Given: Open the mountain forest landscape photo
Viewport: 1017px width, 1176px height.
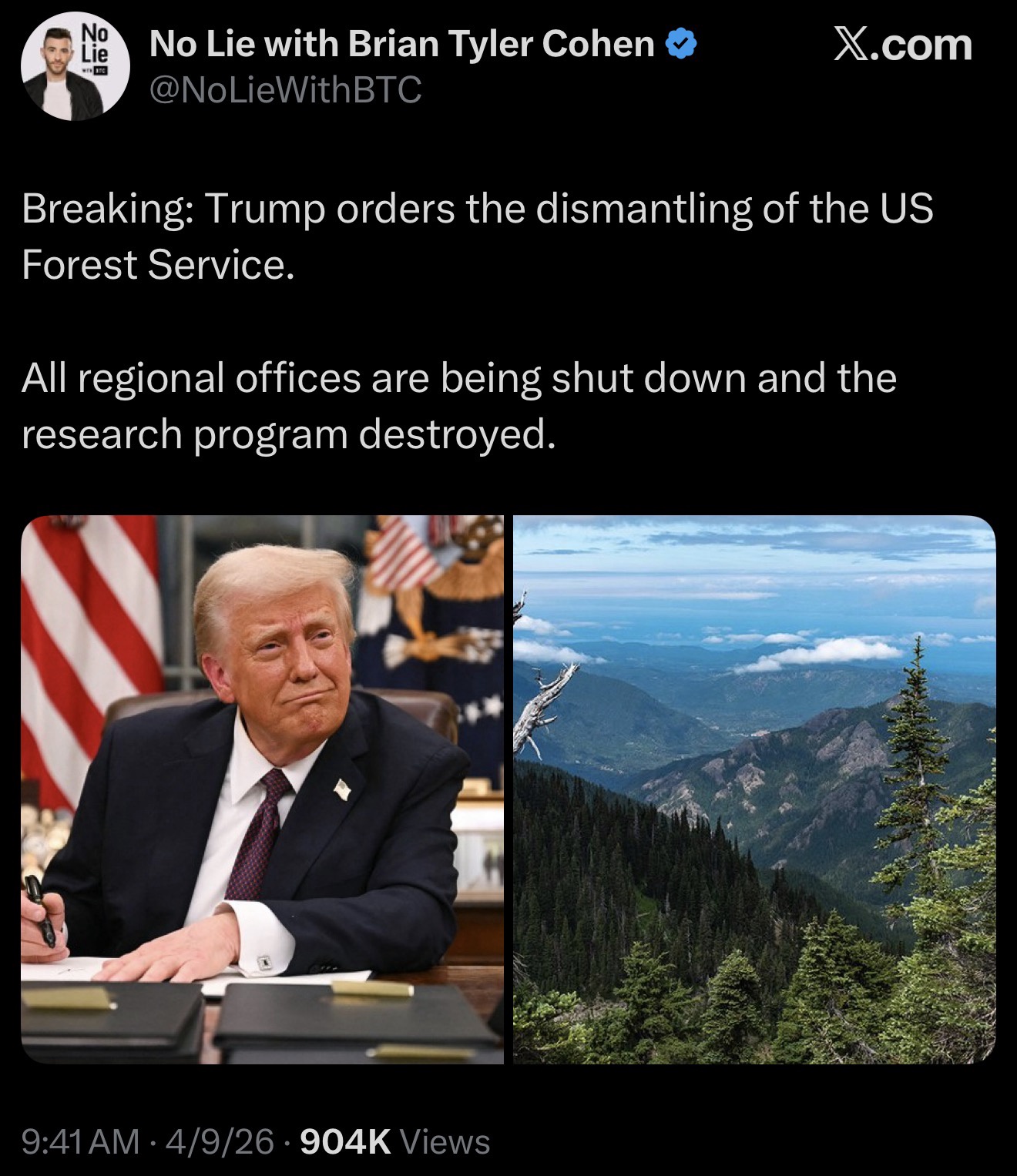Looking at the screenshot, I should coord(754,789).
